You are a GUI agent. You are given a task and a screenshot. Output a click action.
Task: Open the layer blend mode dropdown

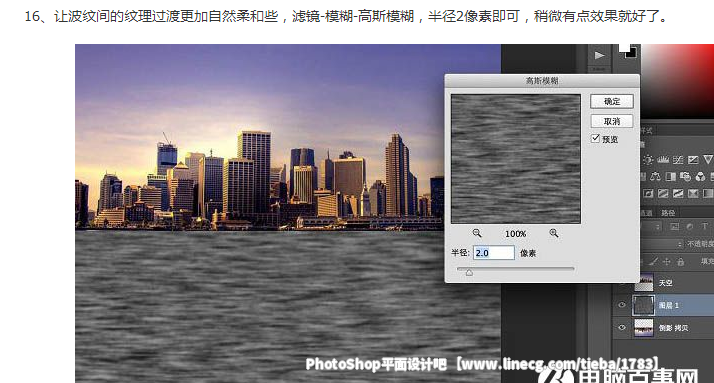point(661,245)
